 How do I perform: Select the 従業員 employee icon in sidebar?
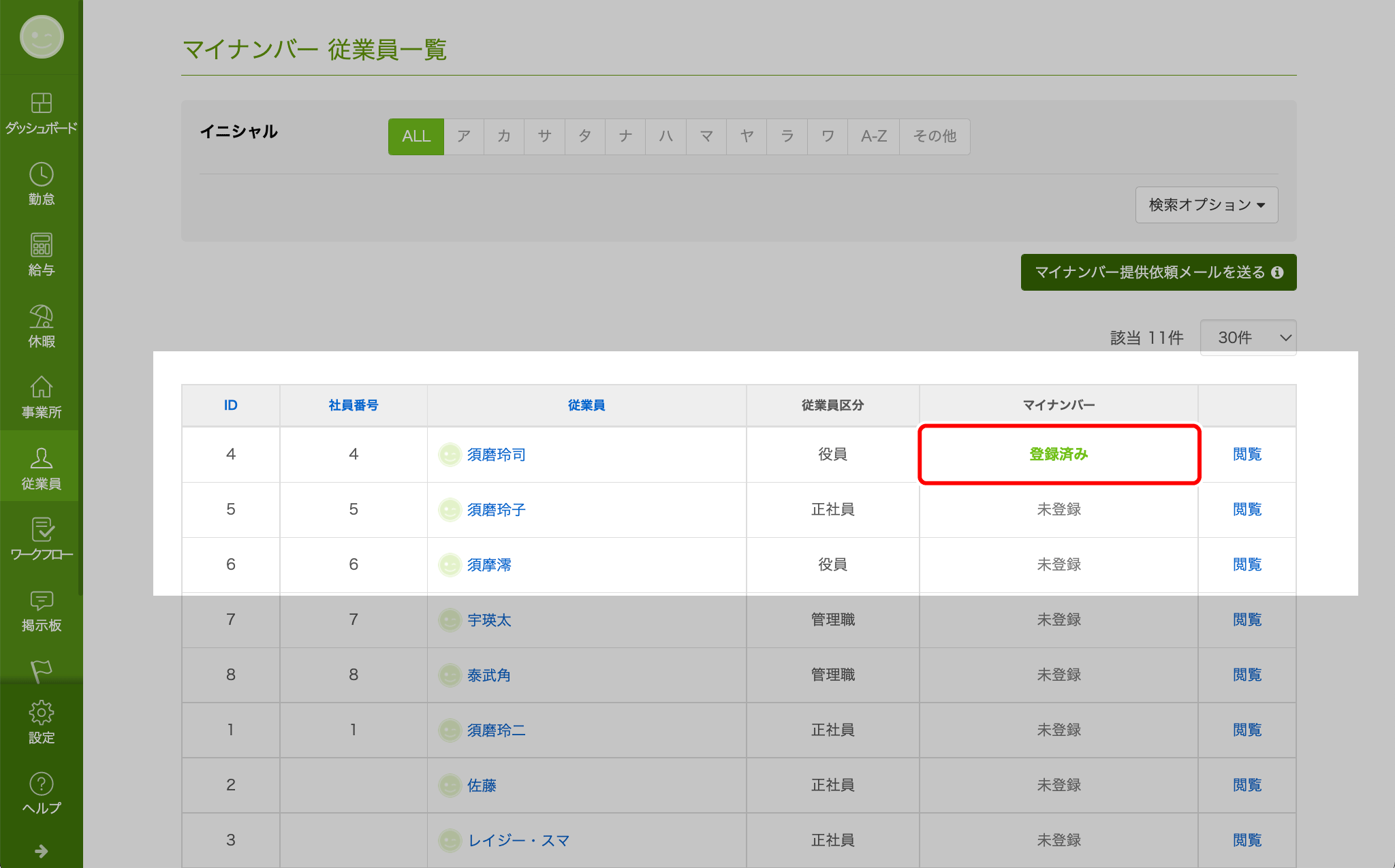pos(41,458)
